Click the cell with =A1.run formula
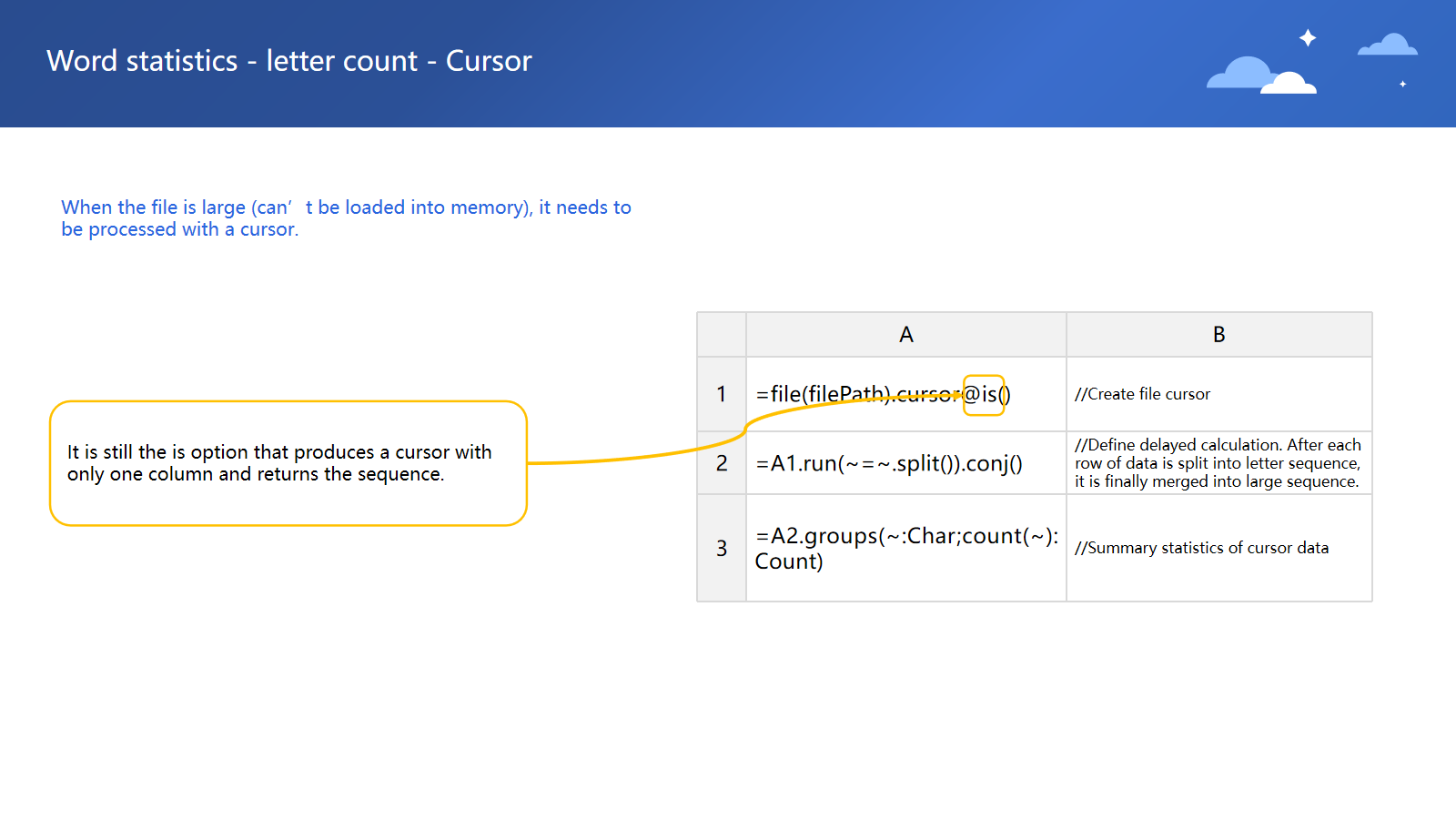Image resolution: width=1456 pixels, height=819 pixels. click(889, 464)
